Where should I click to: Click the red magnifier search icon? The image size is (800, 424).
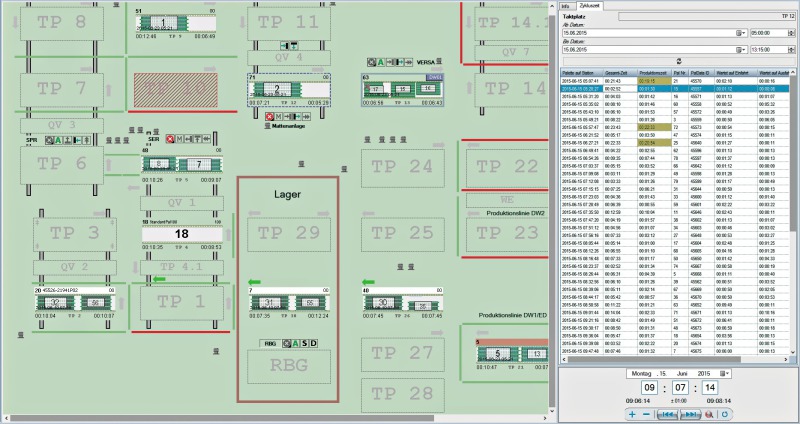click(x=709, y=414)
